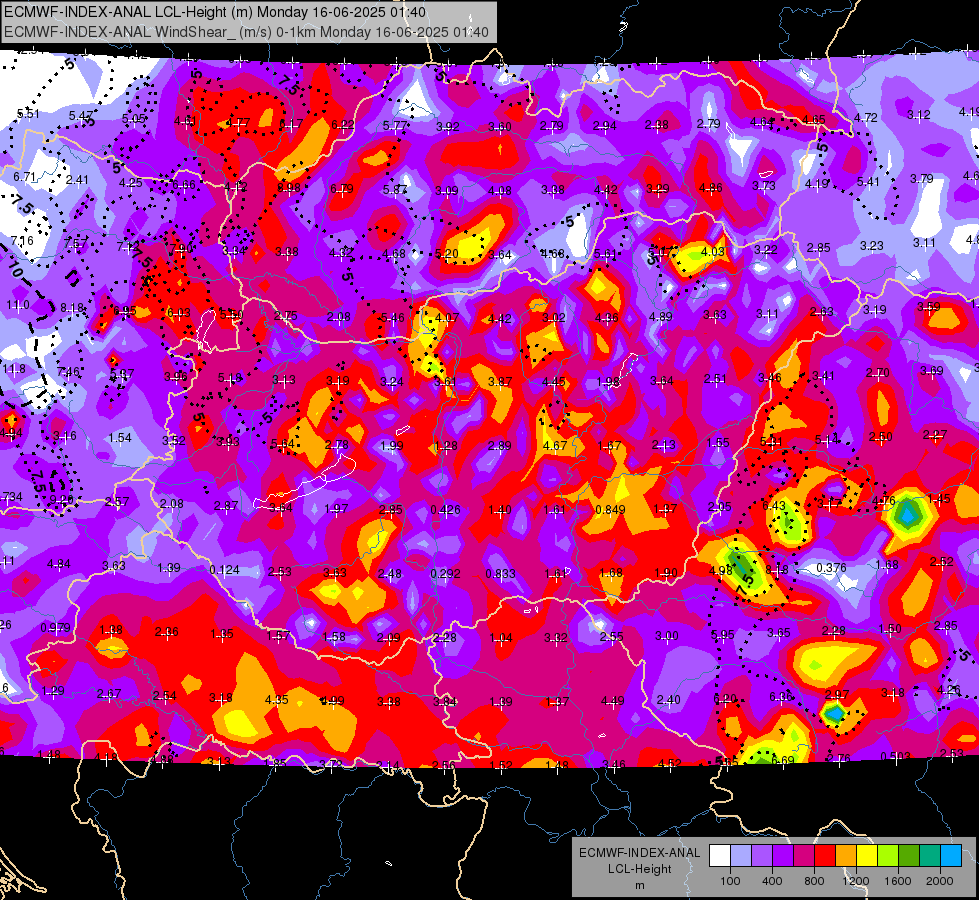This screenshot has width=979, height=900.
Task: Click the red legend swatch after 800
Action: (825, 856)
